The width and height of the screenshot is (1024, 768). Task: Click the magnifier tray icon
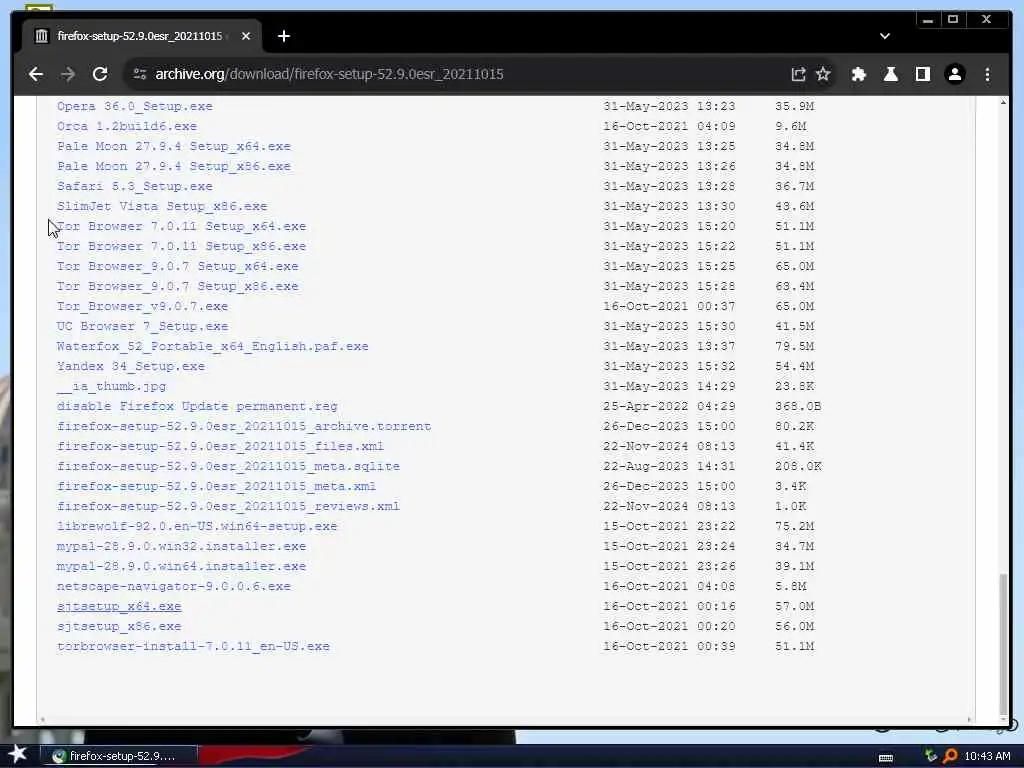[x=950, y=756]
